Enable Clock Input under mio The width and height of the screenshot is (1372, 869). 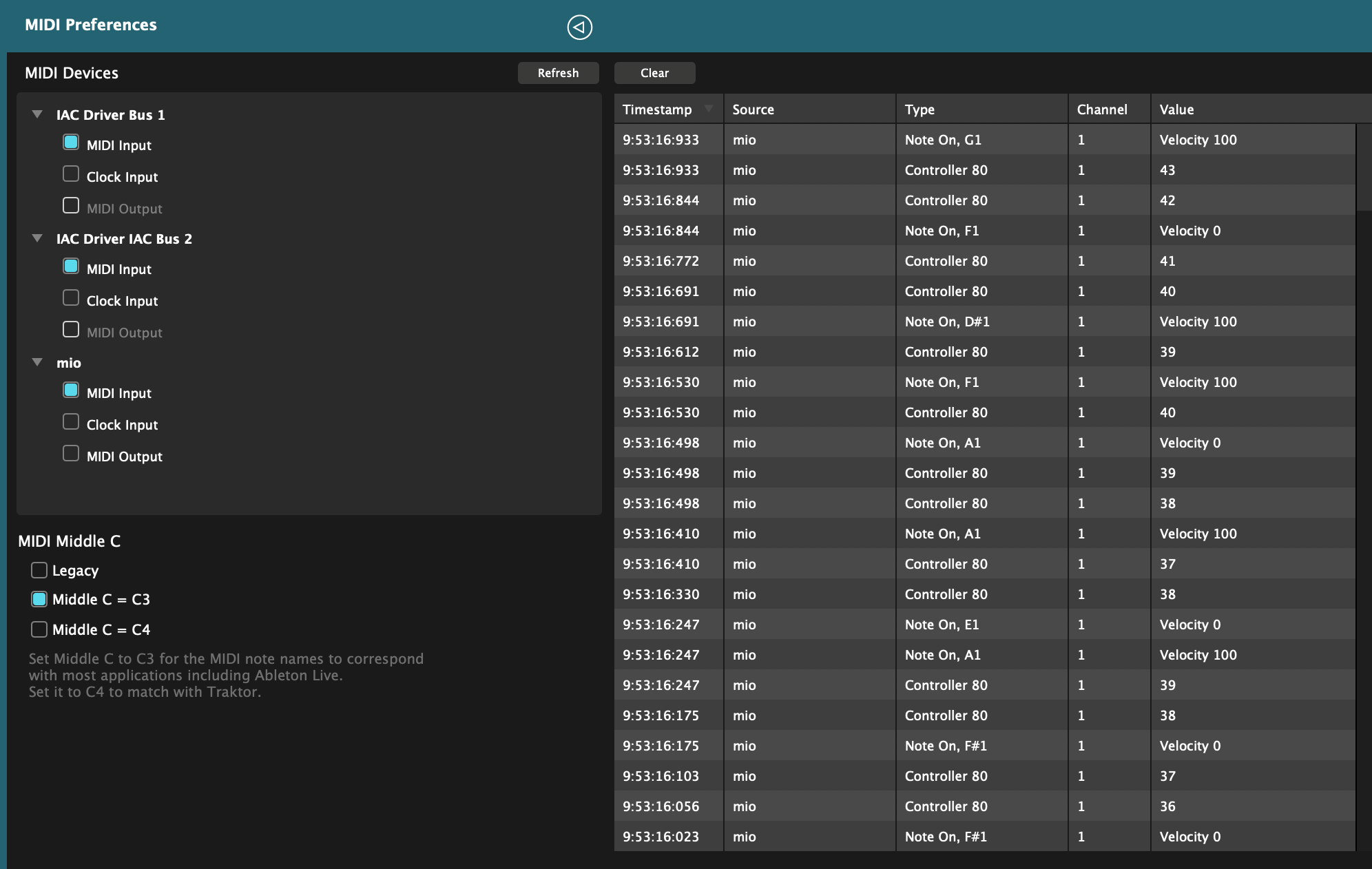pyautogui.click(x=71, y=422)
